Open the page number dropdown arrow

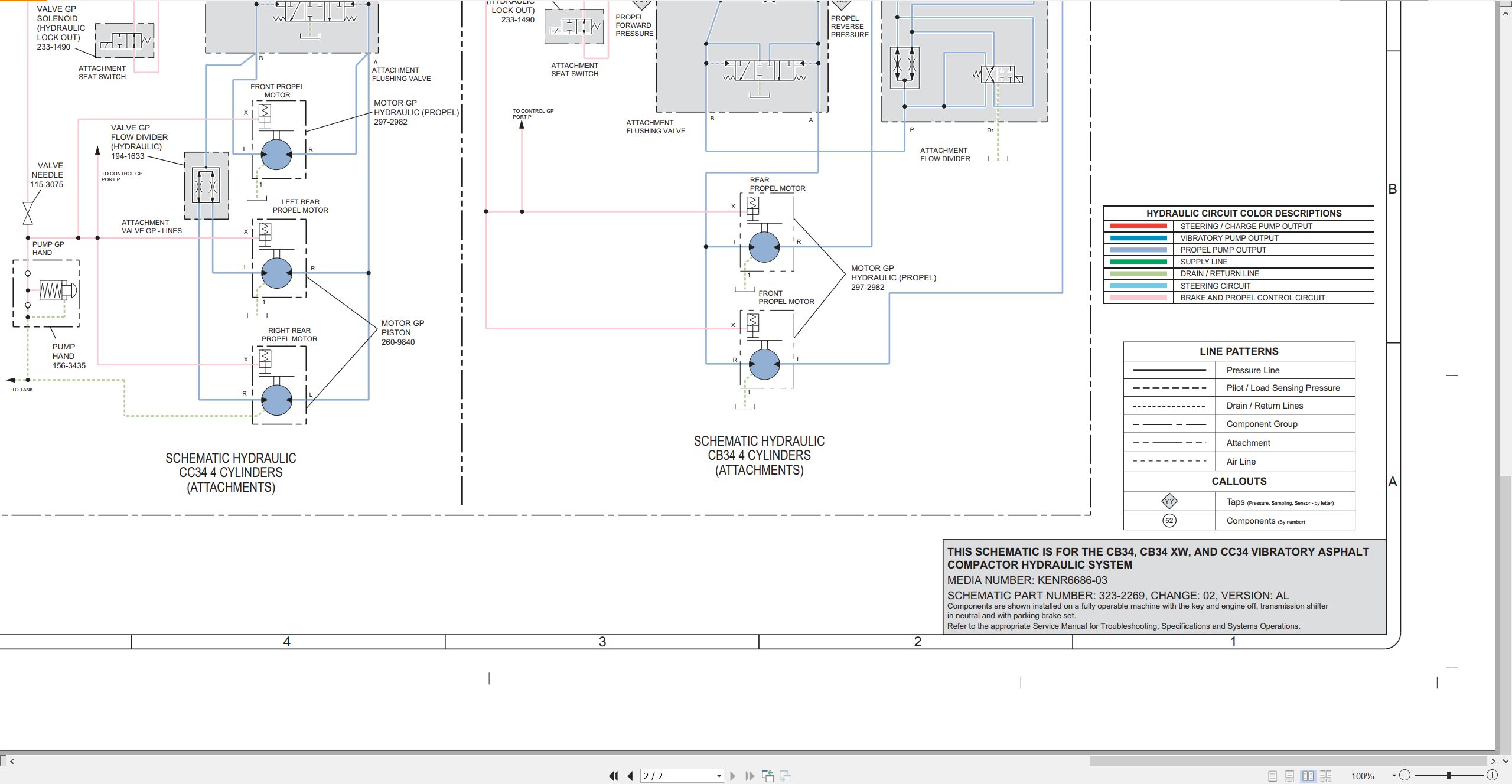(719, 776)
